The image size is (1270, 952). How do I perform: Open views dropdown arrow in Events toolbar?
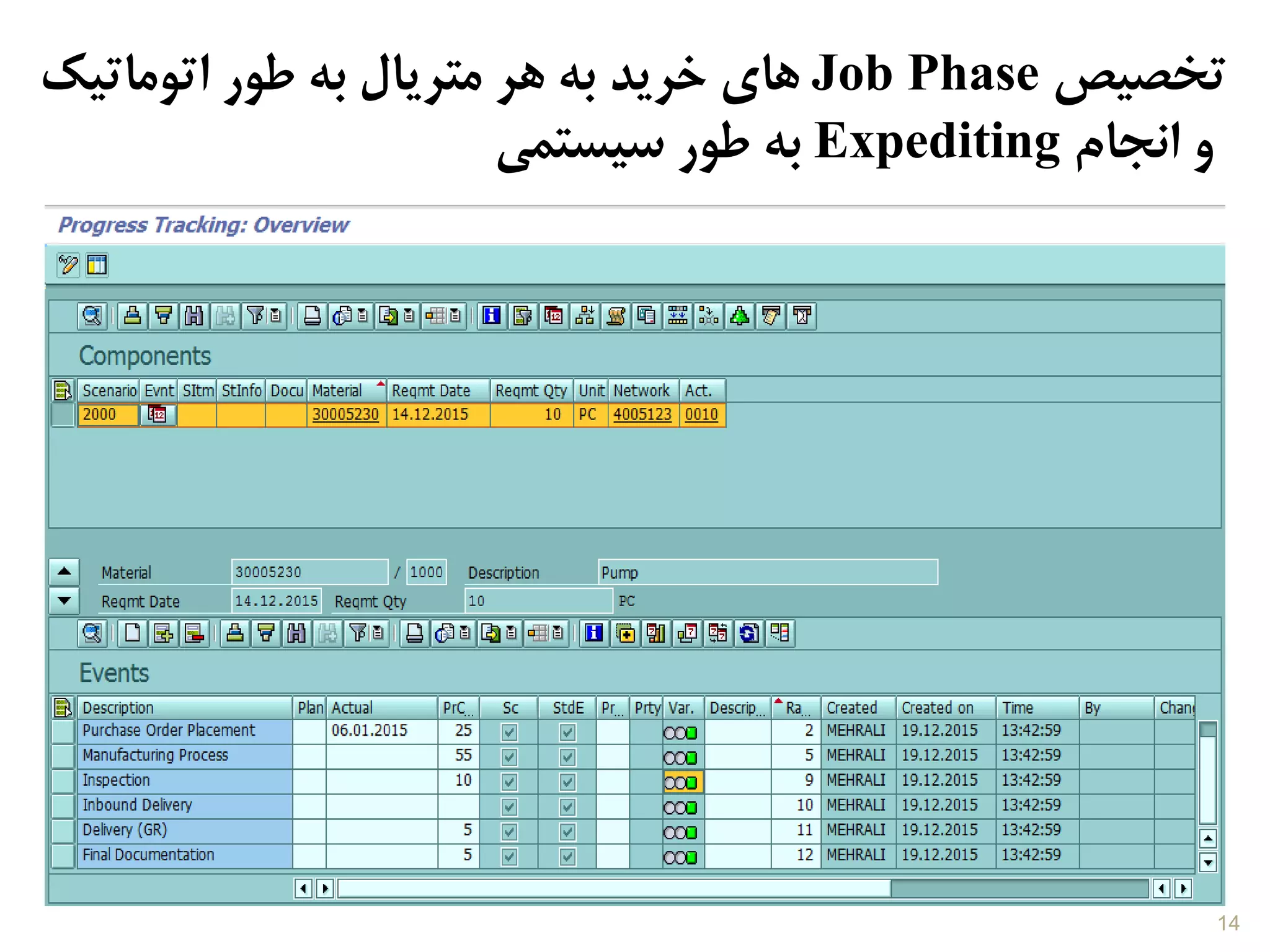465,633
